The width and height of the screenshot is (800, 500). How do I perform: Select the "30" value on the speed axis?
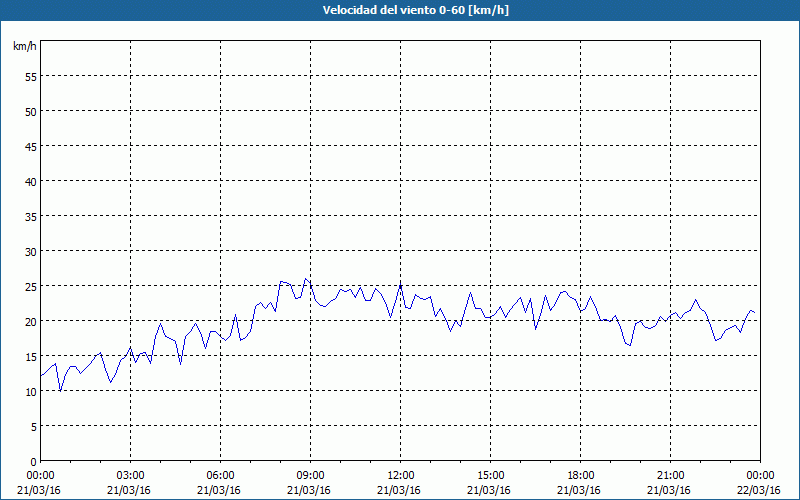(x=31, y=254)
